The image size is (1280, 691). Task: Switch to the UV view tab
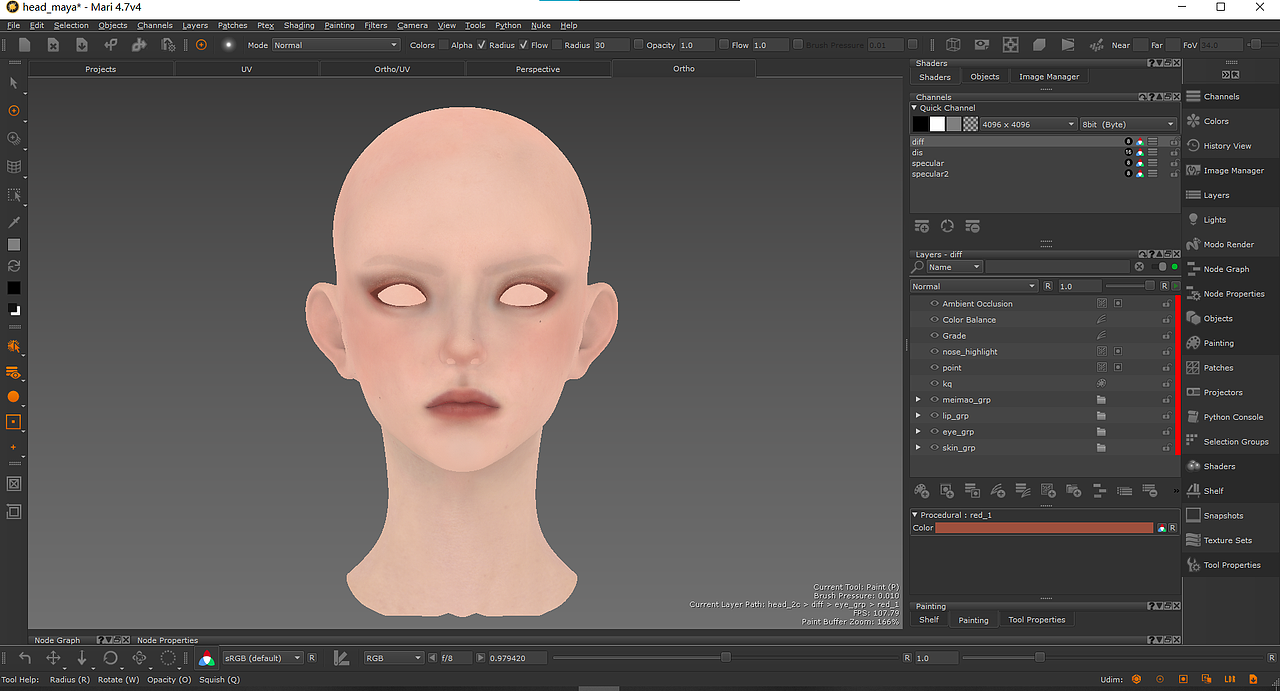pos(246,69)
